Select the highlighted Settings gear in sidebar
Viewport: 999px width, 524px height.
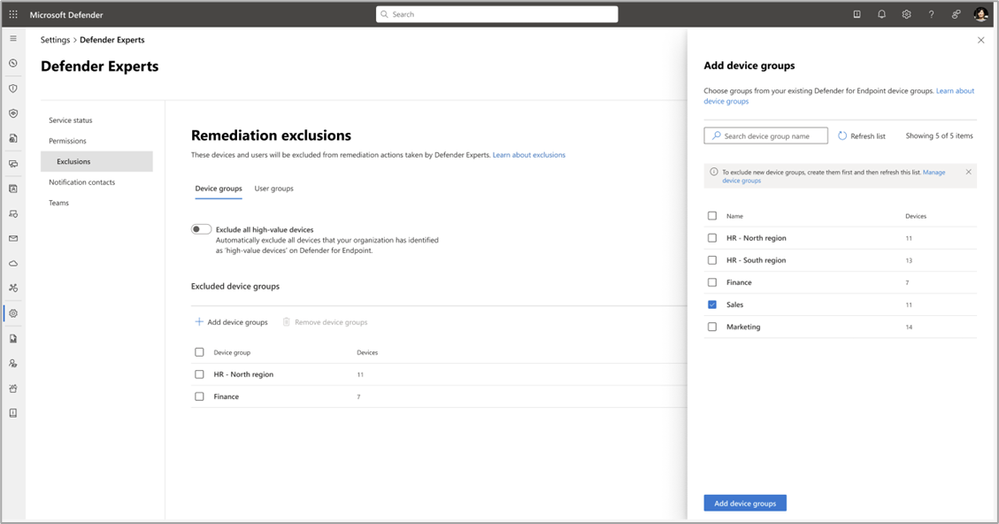[x=13, y=313]
